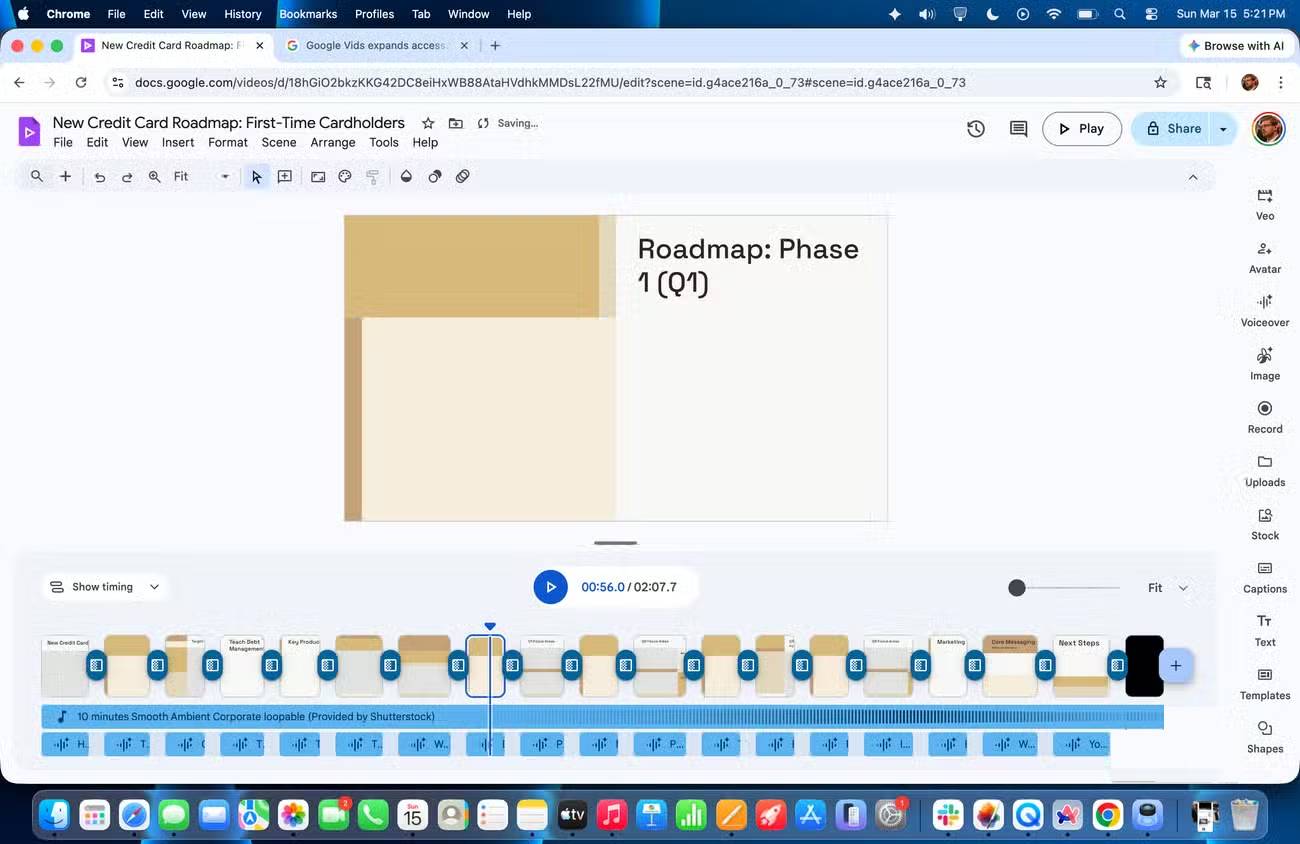Open the Captions panel
Viewport: 1300px width, 844px height.
(1264, 577)
